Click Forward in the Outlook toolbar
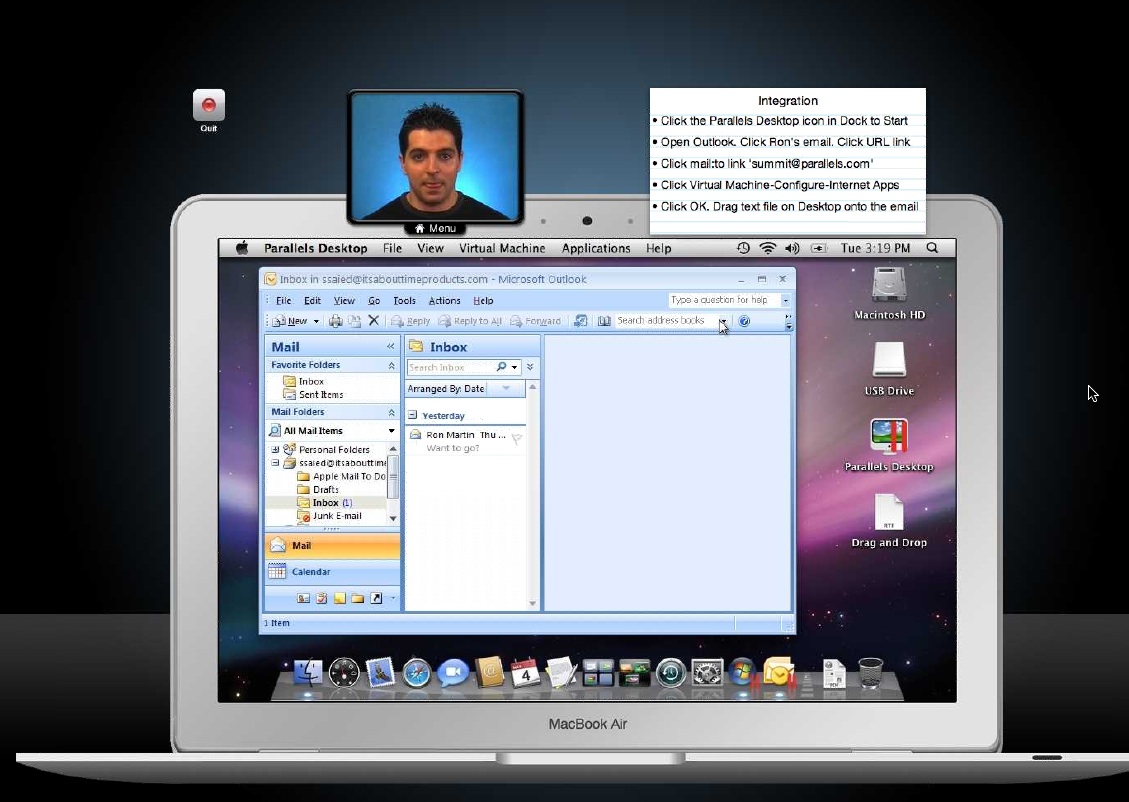This screenshot has height=802, width=1129. (x=535, y=321)
